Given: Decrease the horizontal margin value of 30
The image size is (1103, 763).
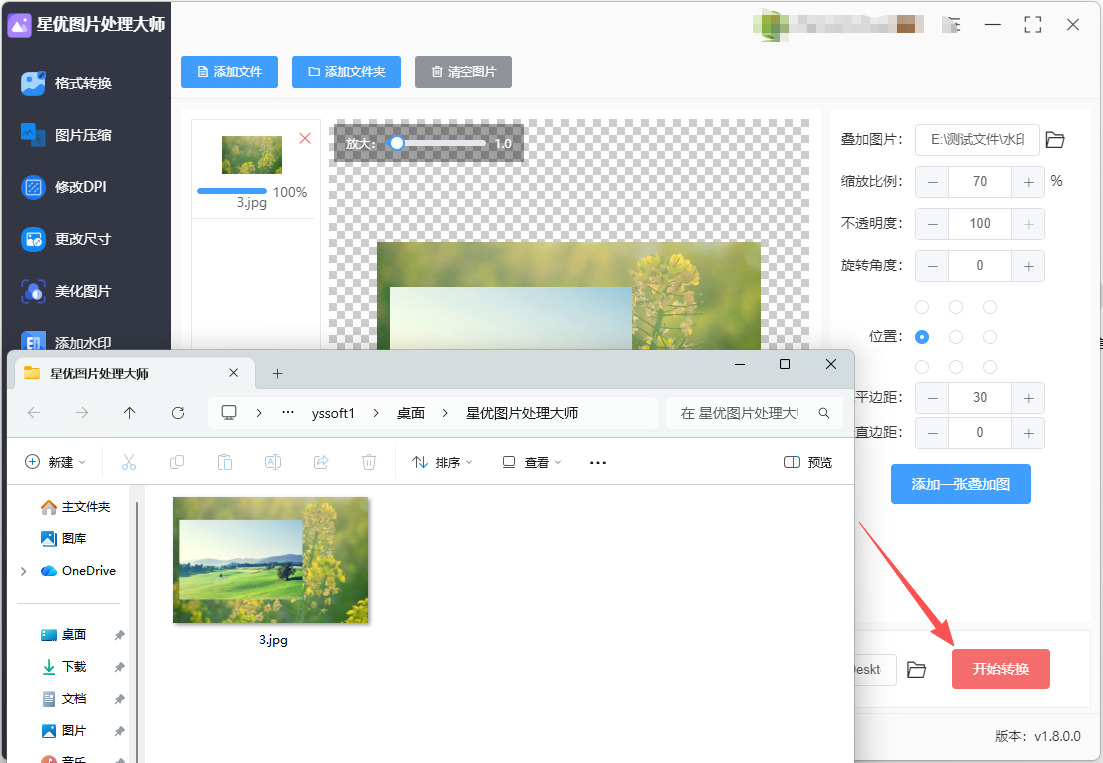Looking at the screenshot, I should click(x=932, y=398).
